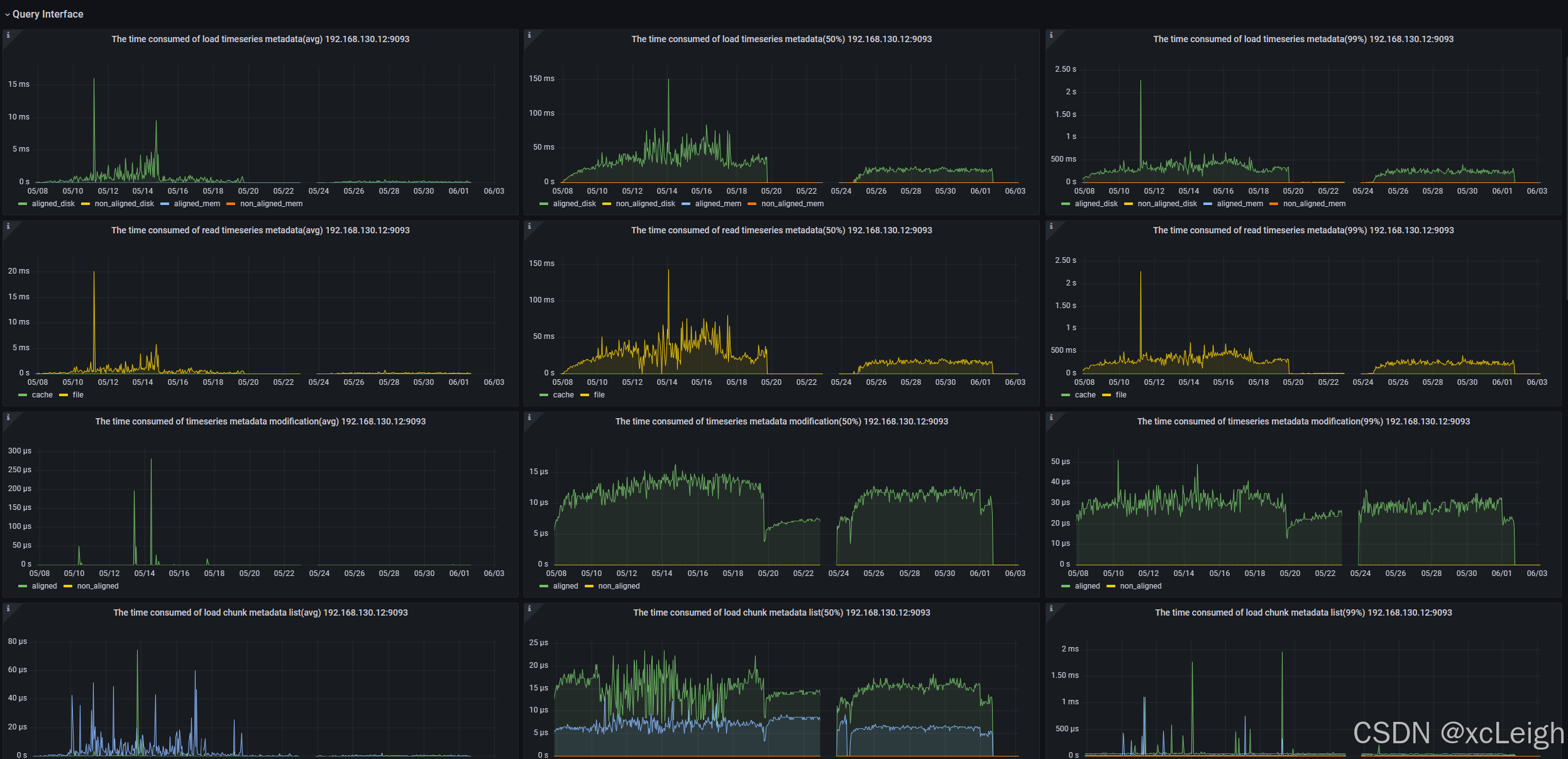The width and height of the screenshot is (1568, 759).
Task: Toggle file series in read metadata(avg) legend
Action: click(x=78, y=395)
